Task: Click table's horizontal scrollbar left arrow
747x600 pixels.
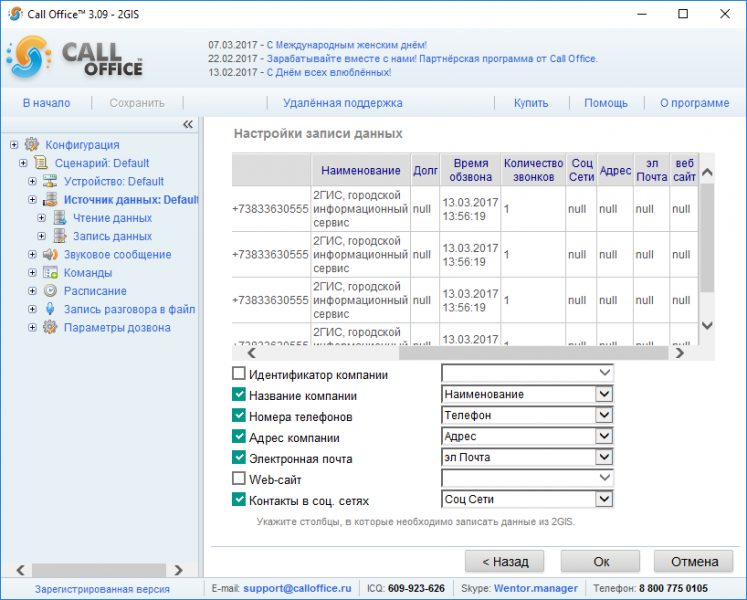Action: pyautogui.click(x=252, y=353)
